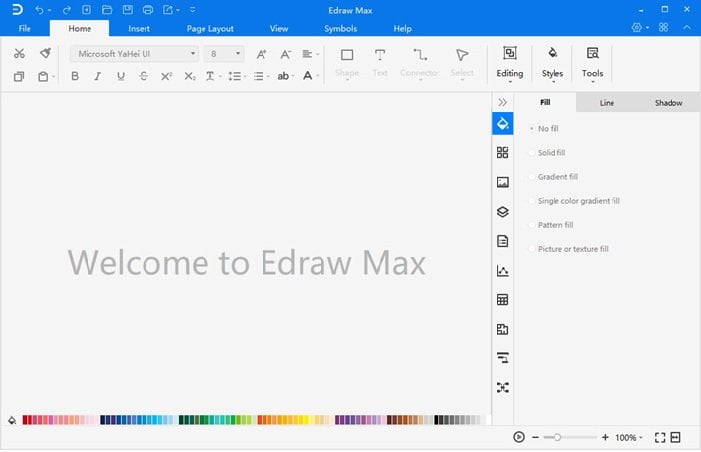Viewport: 701px width, 452px height.
Task: Select Solid fill radio option
Action: pos(532,153)
